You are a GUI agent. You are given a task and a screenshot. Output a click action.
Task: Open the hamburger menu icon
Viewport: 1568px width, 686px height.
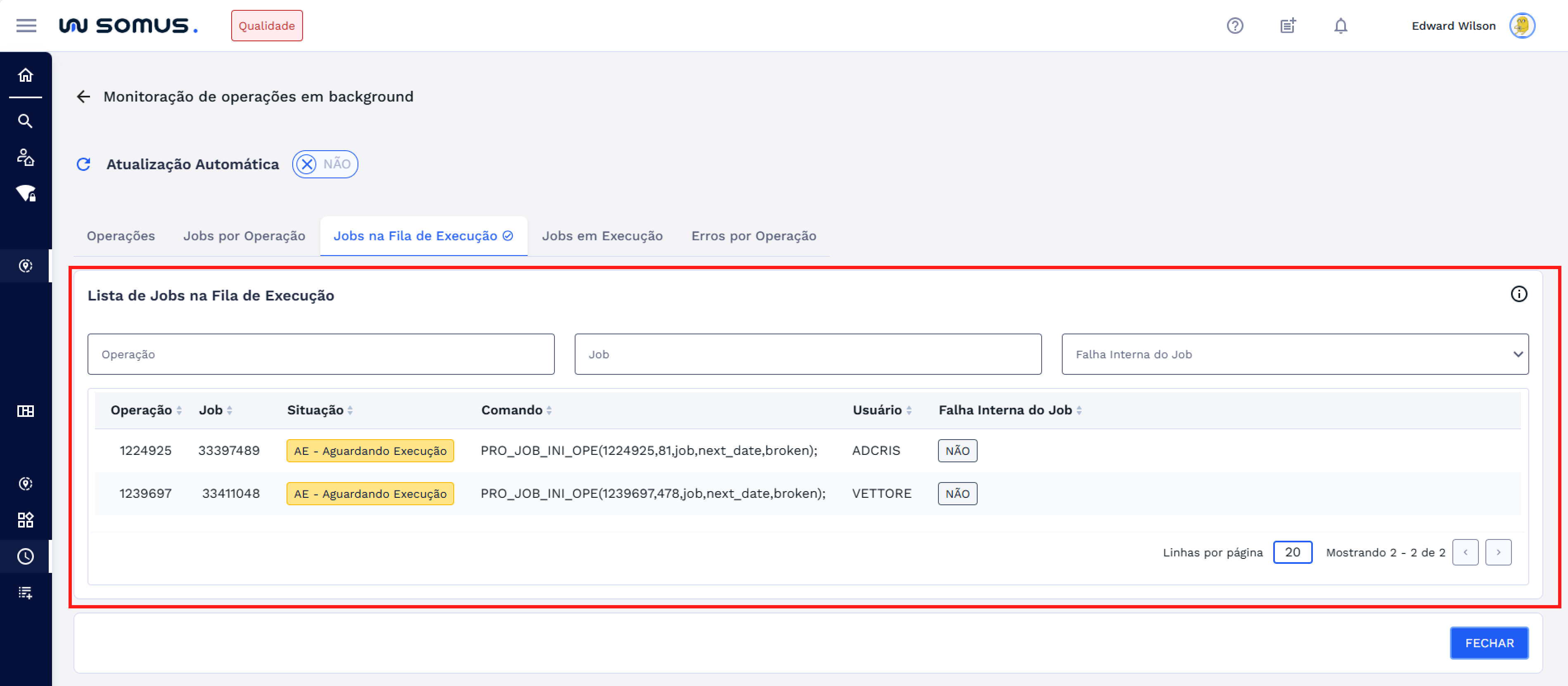click(26, 26)
